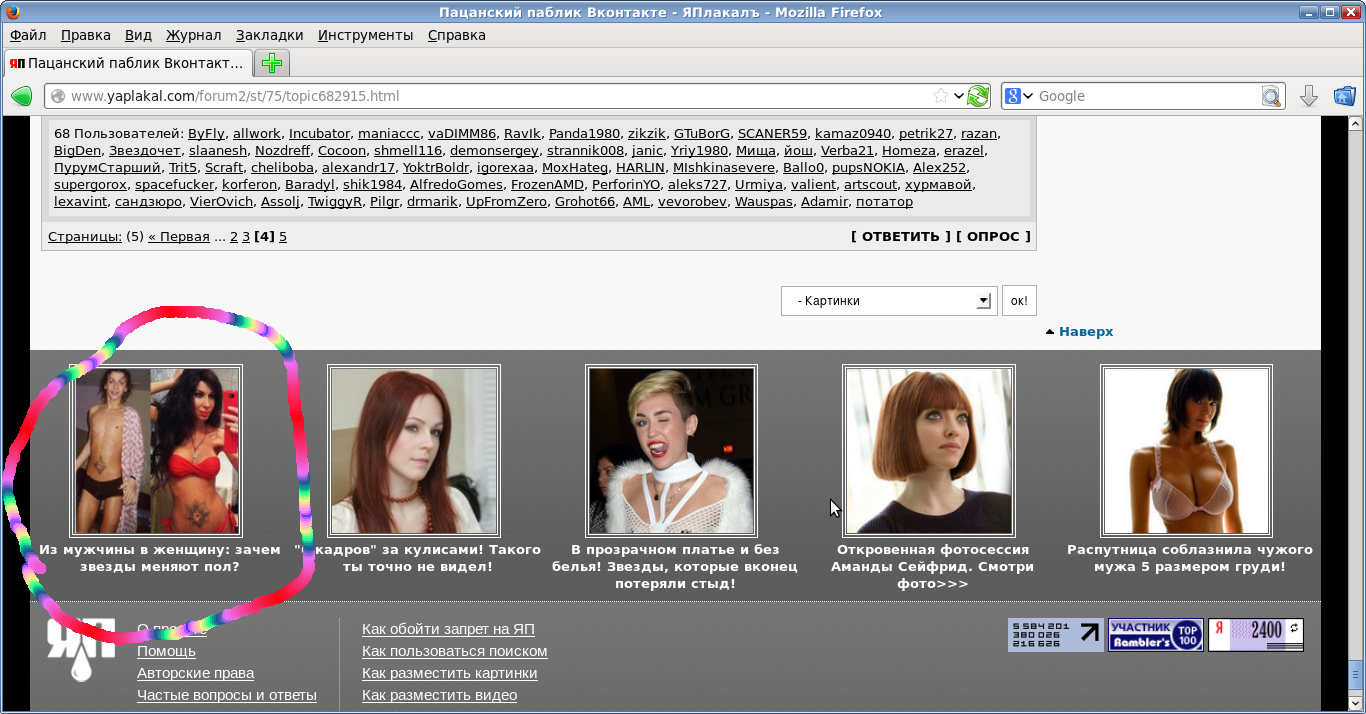Open the Страницы: pages link
The height and width of the screenshot is (714, 1366).
pyautogui.click(x=85, y=237)
